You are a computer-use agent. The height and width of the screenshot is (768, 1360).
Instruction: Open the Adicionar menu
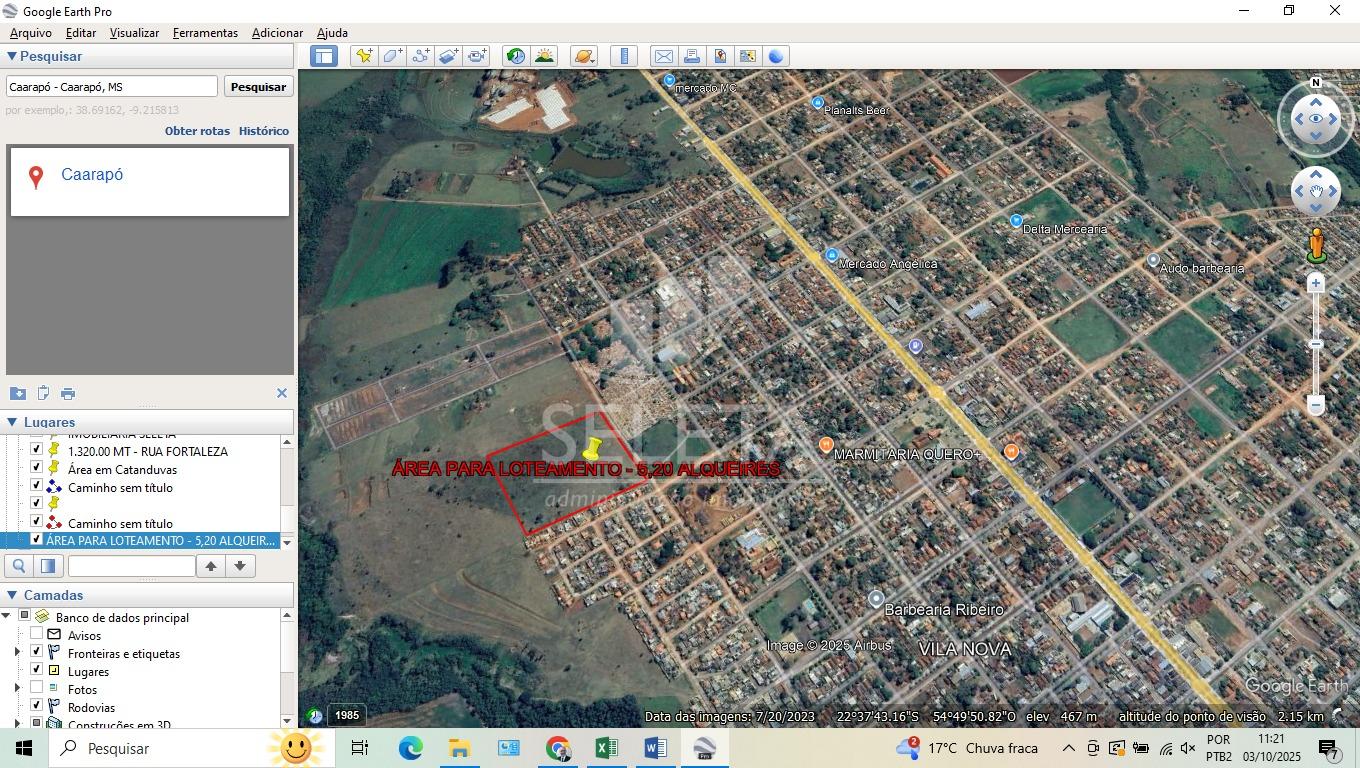pos(277,33)
